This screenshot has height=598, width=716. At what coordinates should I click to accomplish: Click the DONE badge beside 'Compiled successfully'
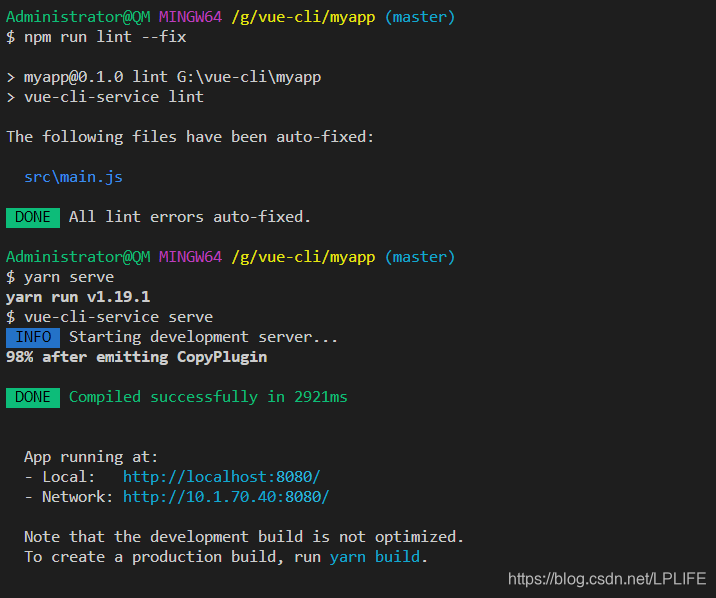pyautogui.click(x=33, y=397)
